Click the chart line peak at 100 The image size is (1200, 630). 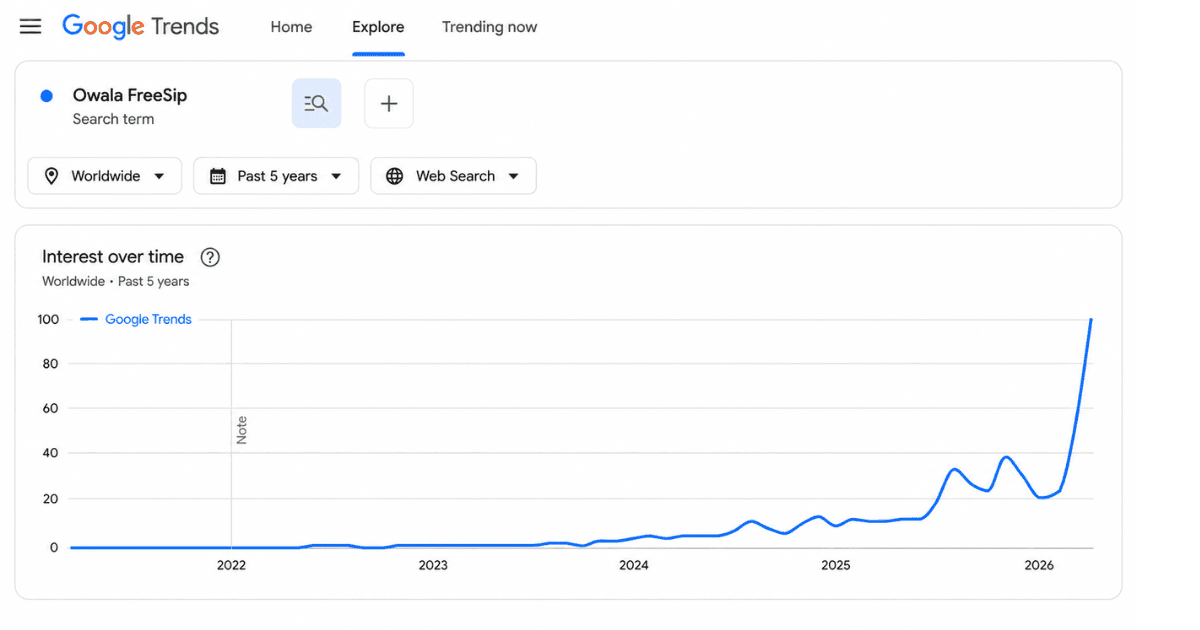pos(1091,320)
